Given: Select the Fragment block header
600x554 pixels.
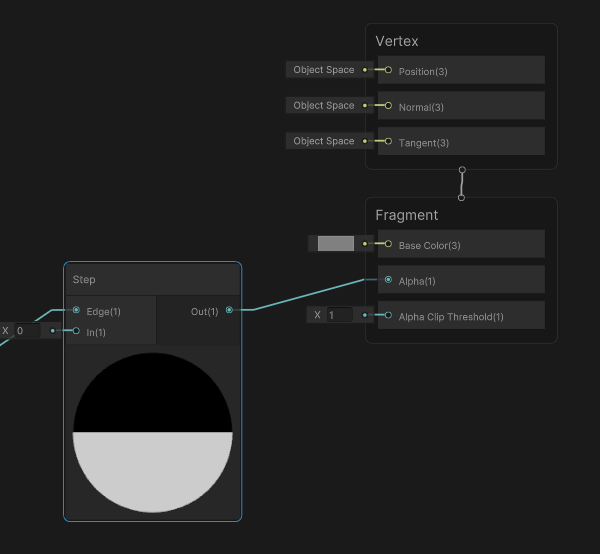Looking at the screenshot, I should [x=460, y=215].
